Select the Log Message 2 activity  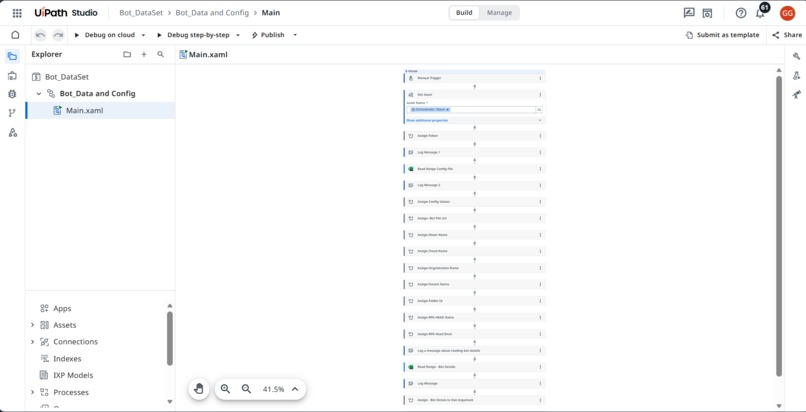[474, 185]
